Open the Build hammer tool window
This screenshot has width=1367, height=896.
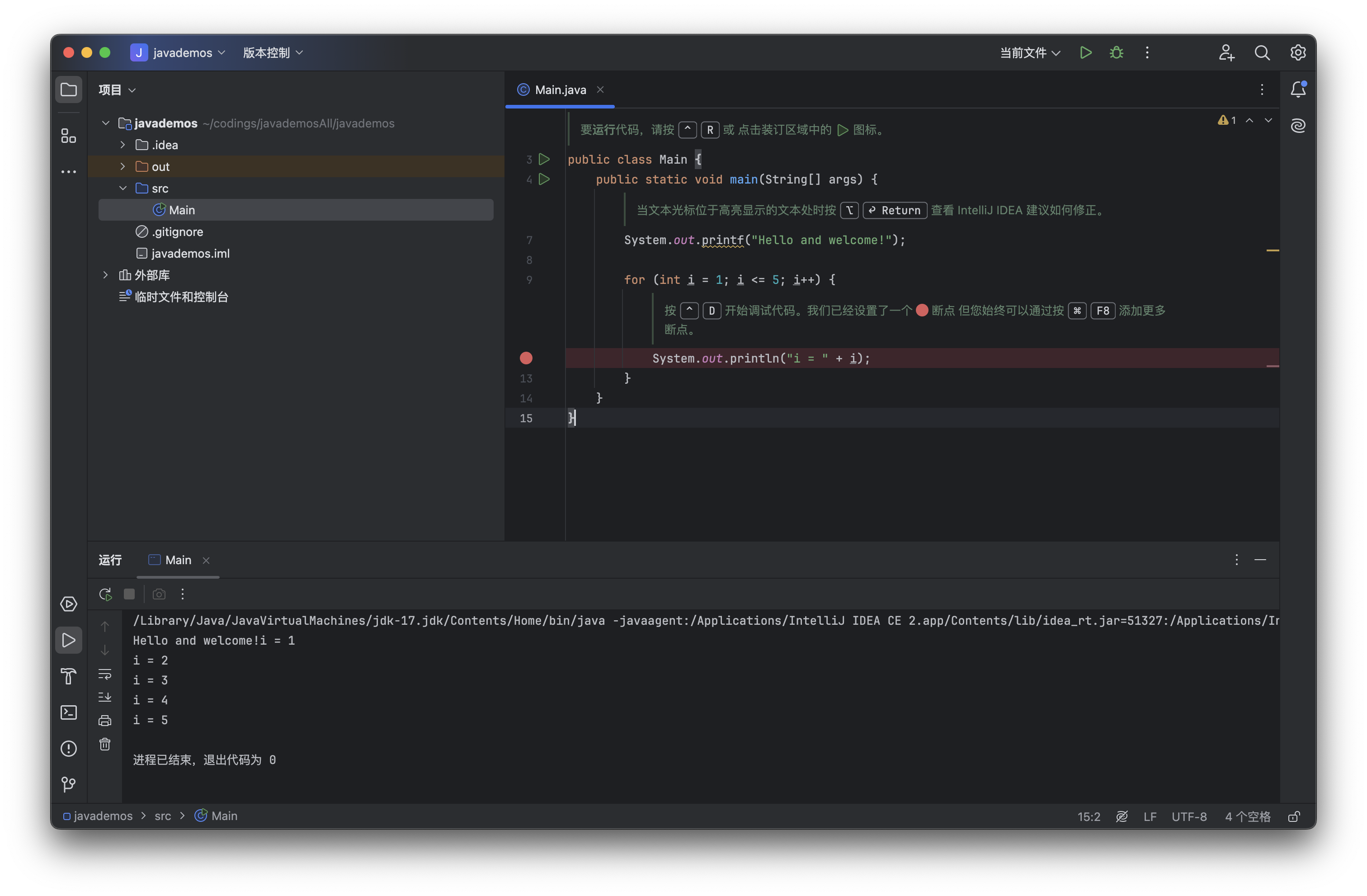coord(68,676)
